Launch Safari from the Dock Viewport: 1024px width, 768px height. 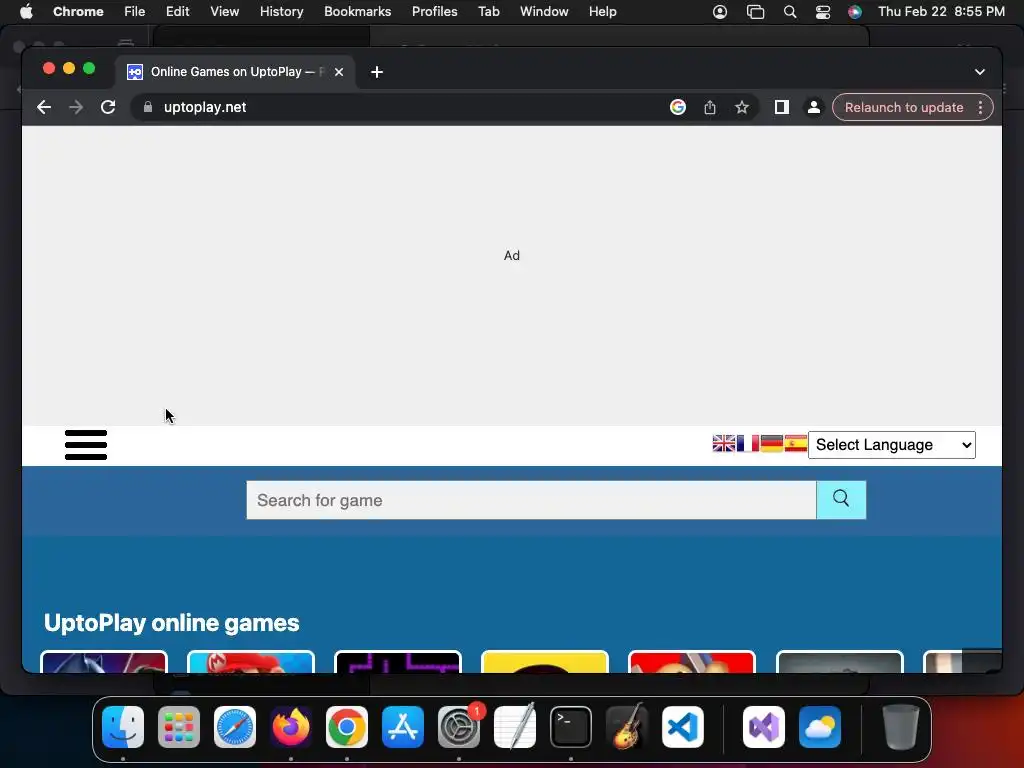(x=235, y=727)
